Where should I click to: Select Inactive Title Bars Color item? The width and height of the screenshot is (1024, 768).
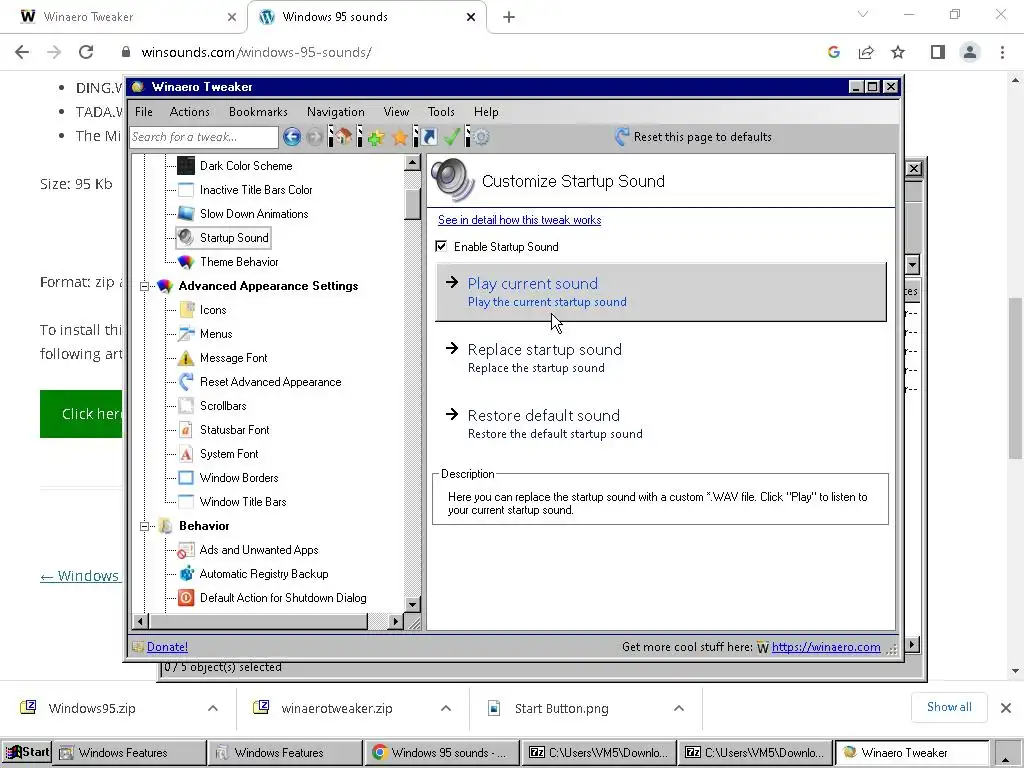pos(256,190)
